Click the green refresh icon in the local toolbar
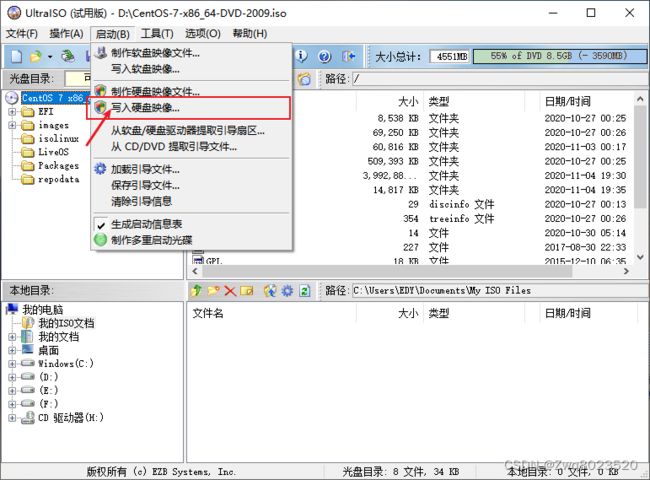This screenshot has width=650, height=480. pyautogui.click(x=305, y=291)
